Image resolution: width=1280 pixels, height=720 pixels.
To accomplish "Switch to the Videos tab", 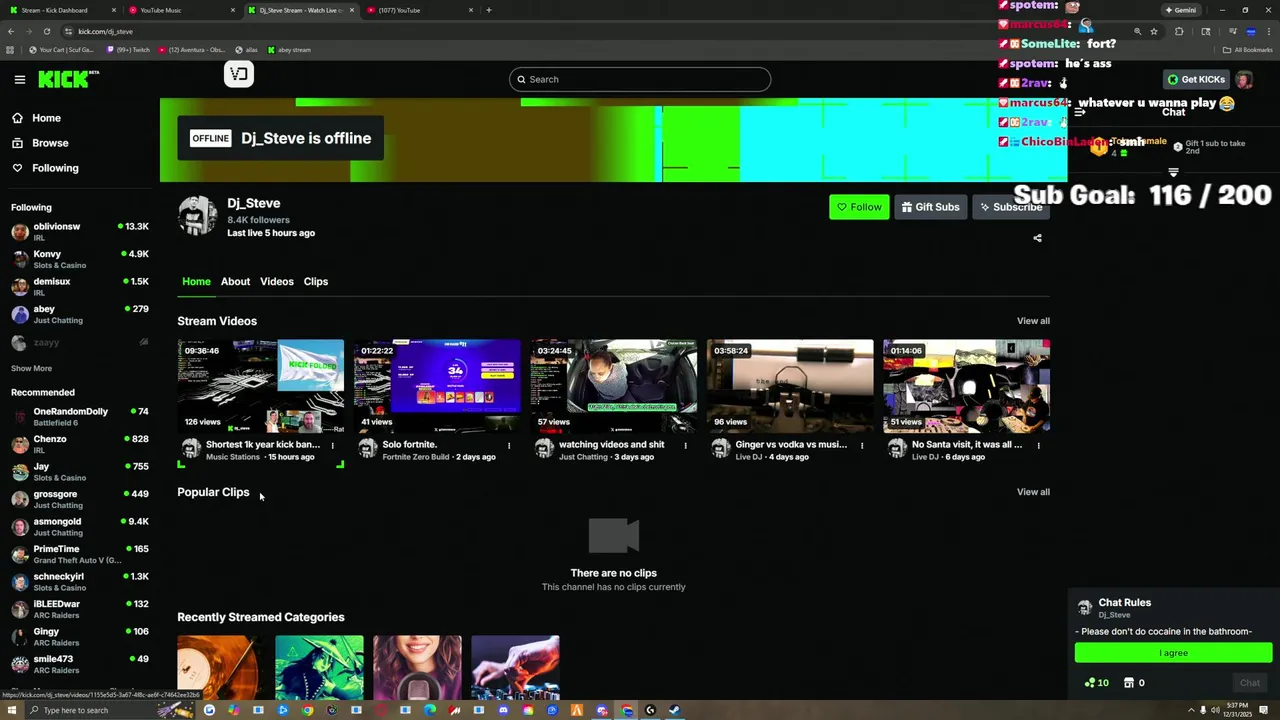I will coord(277,282).
